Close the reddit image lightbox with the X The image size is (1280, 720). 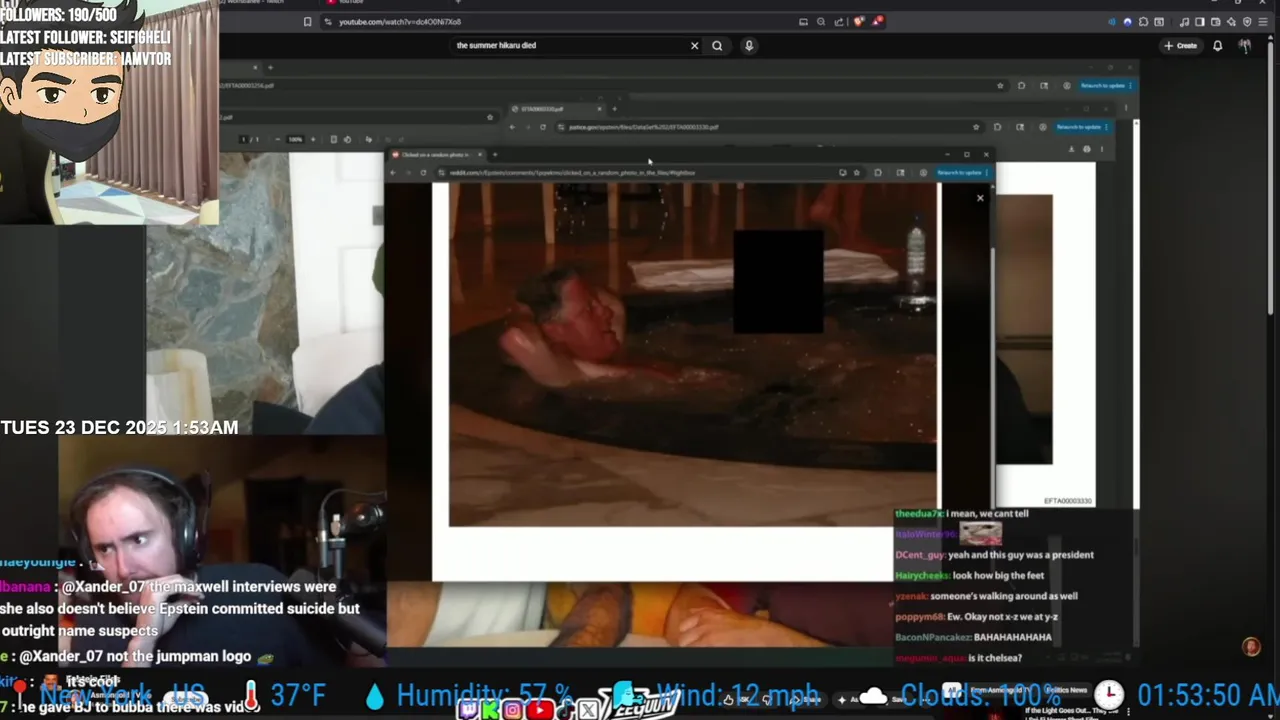pyautogui.click(x=980, y=198)
